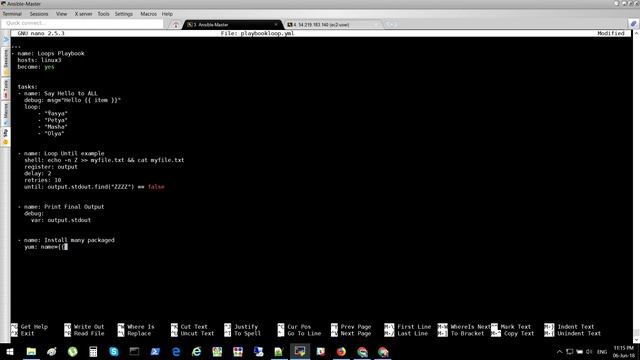This screenshot has height=360, width=640.
Task: Click the scroll-up arrow of terminal scrollbar
Action: pos(636,33)
